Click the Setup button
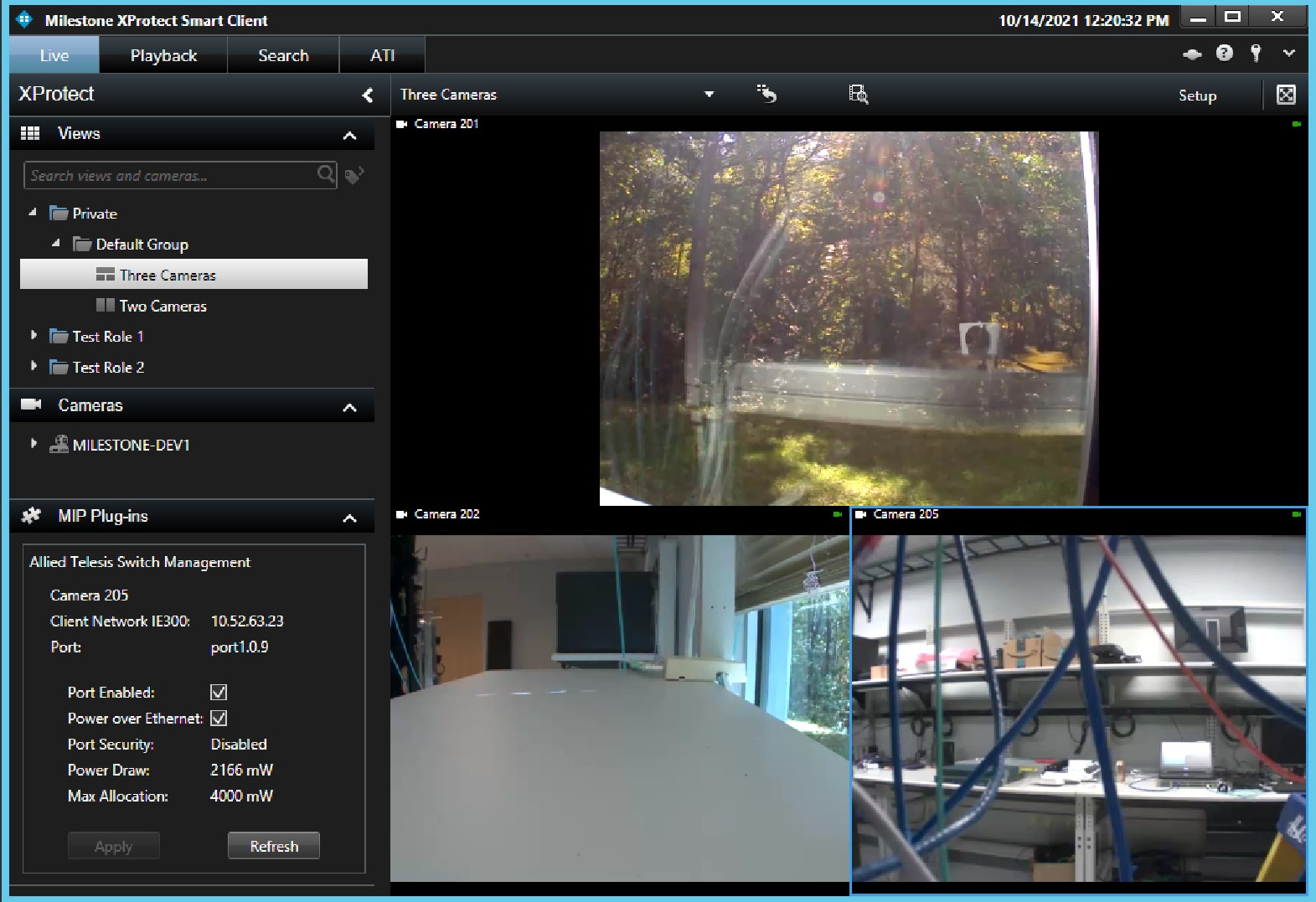Viewport: 1316px width, 902px height. tap(1197, 95)
